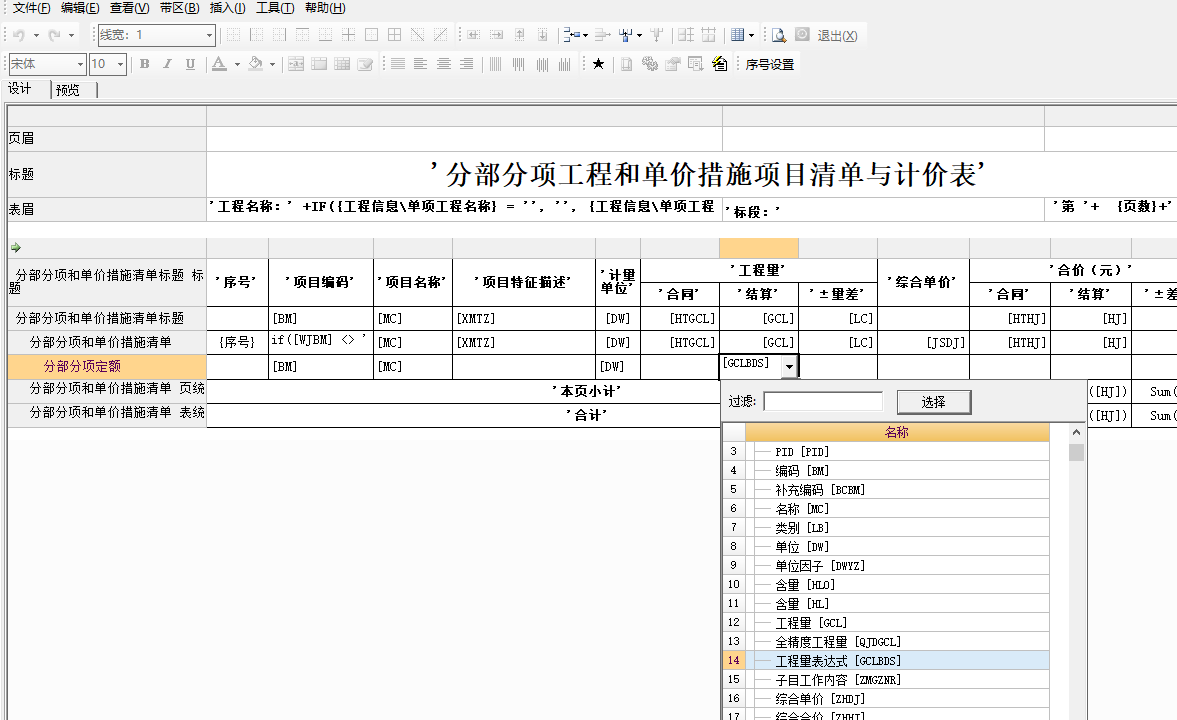Open the 编辑(E) menu
The width and height of the screenshot is (1177, 720).
pos(80,8)
